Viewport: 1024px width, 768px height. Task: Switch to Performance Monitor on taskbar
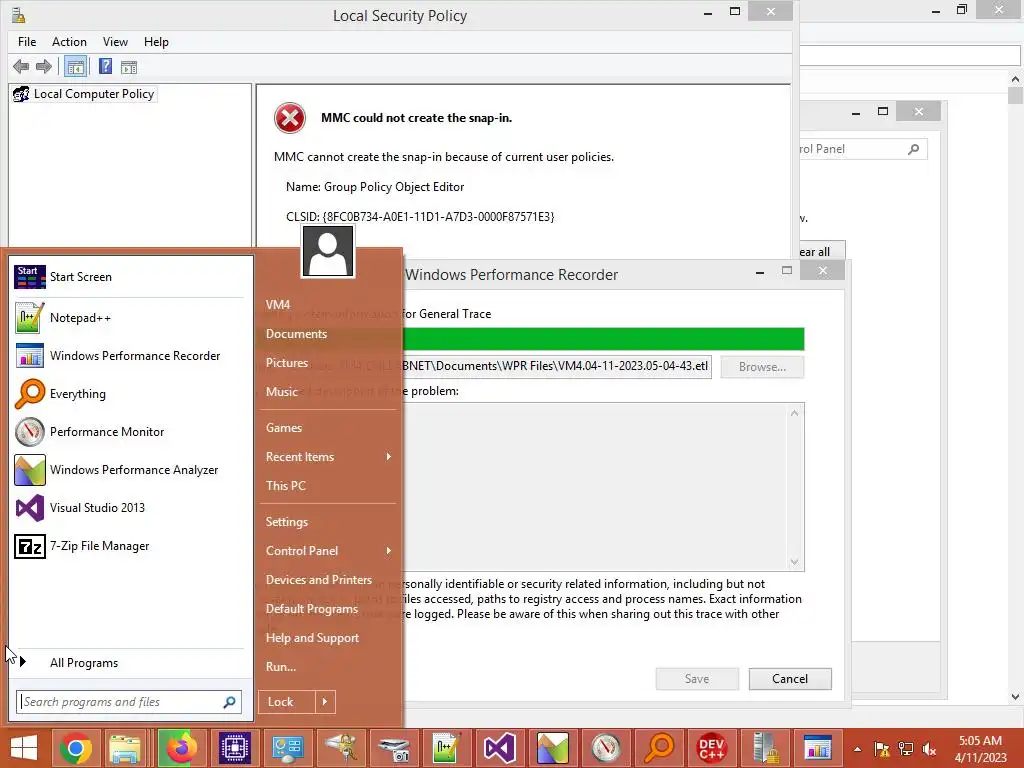pos(605,748)
